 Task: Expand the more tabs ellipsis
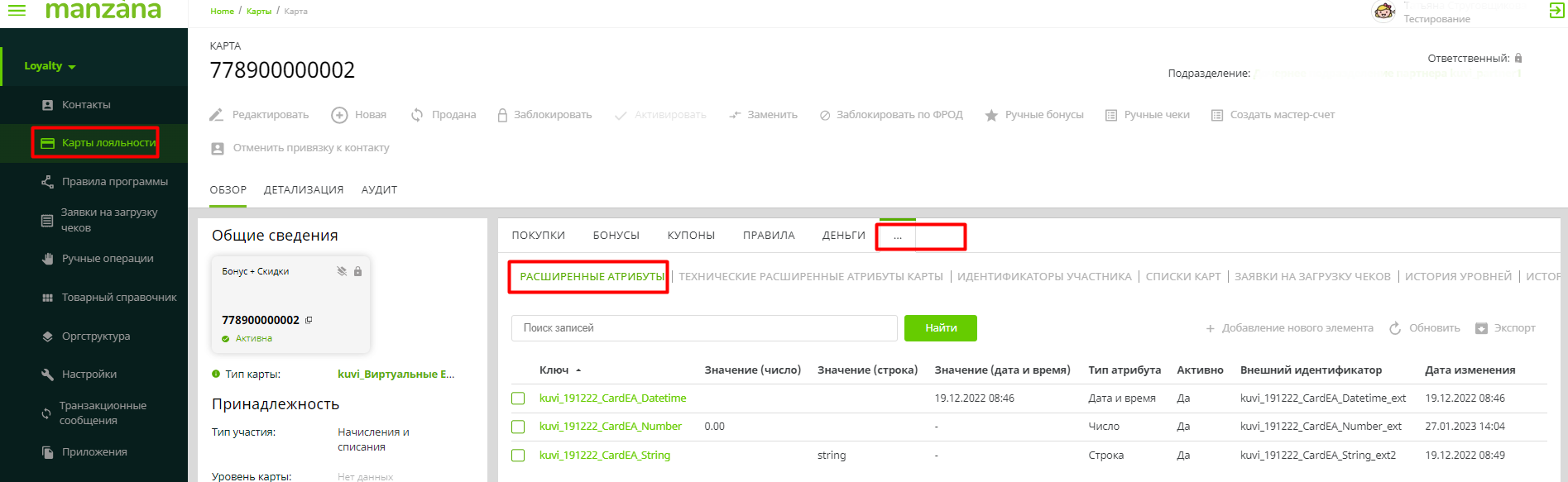click(898, 236)
